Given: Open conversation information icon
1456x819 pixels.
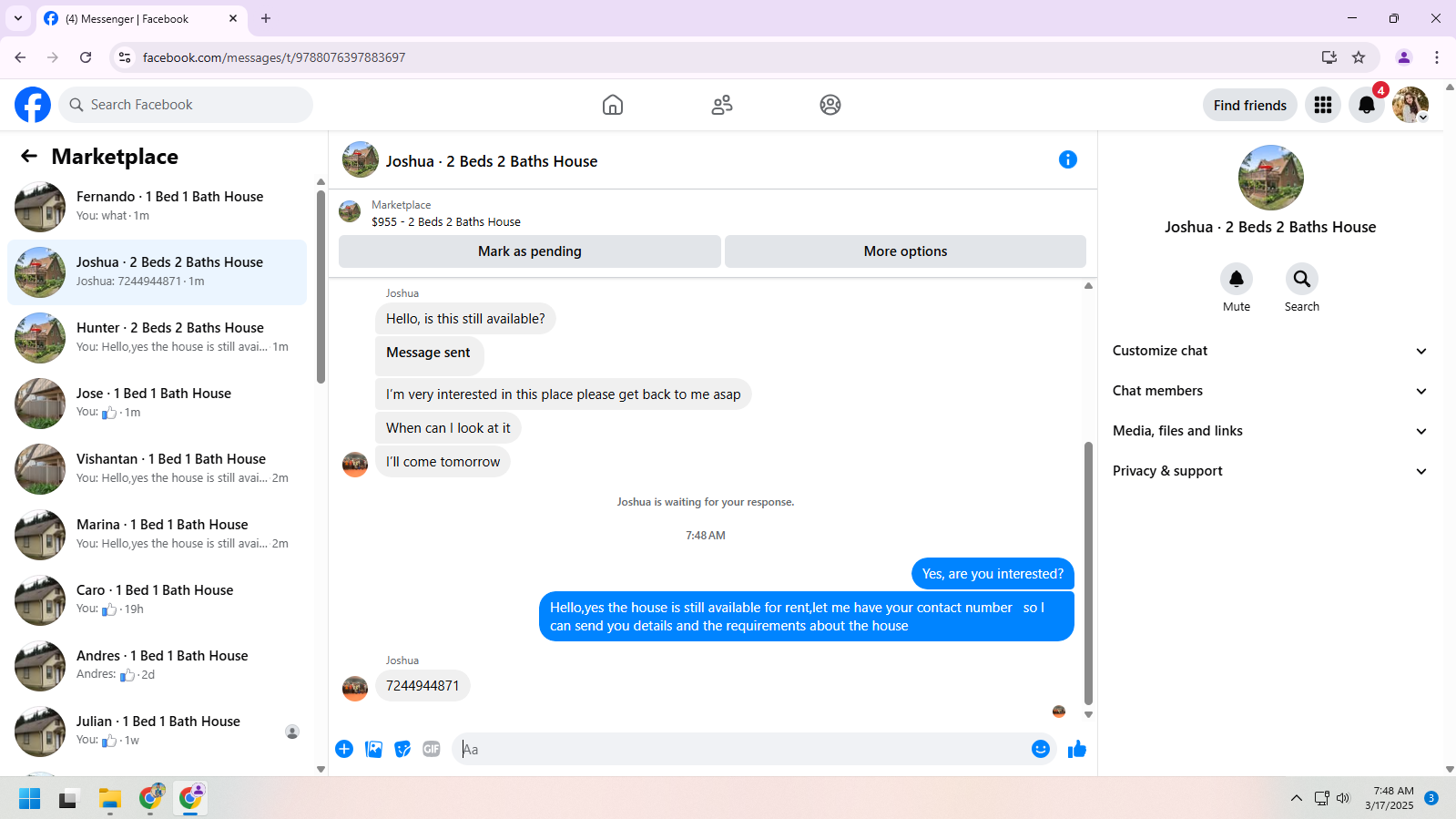Looking at the screenshot, I should [x=1068, y=160].
